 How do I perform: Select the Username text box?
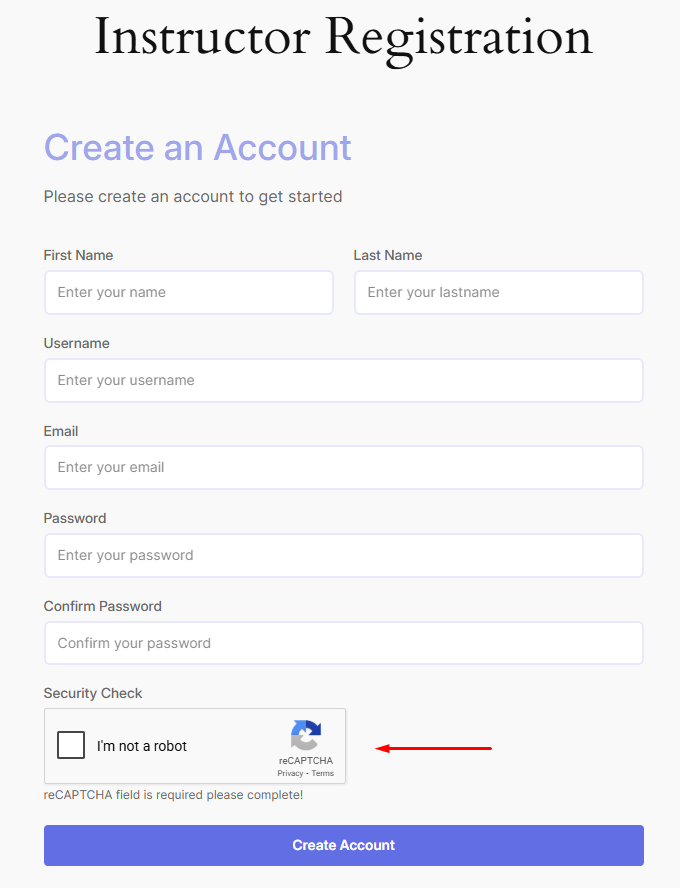pos(343,380)
